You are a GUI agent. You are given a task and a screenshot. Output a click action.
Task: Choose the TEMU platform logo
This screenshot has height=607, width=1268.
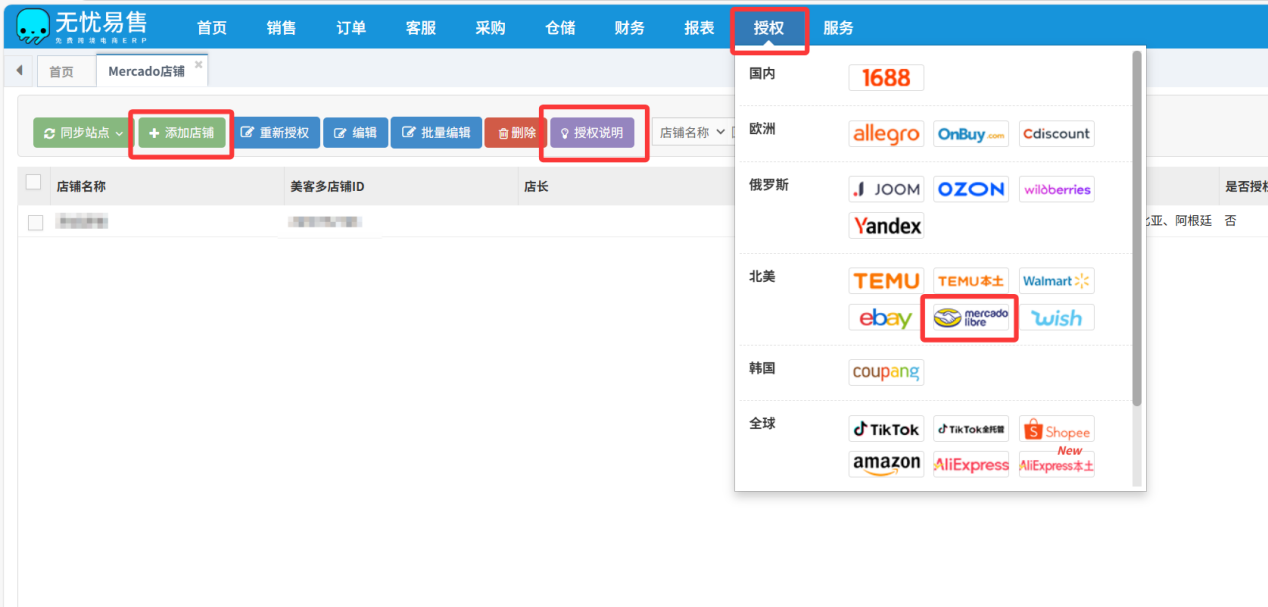[x=886, y=281]
